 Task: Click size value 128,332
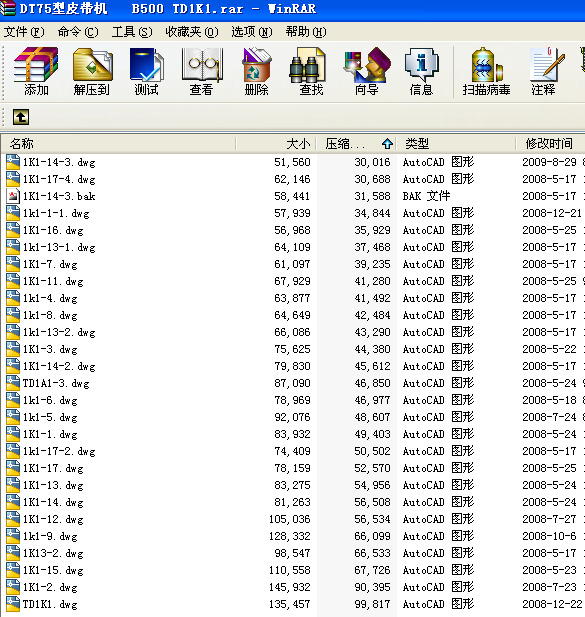click(x=290, y=536)
